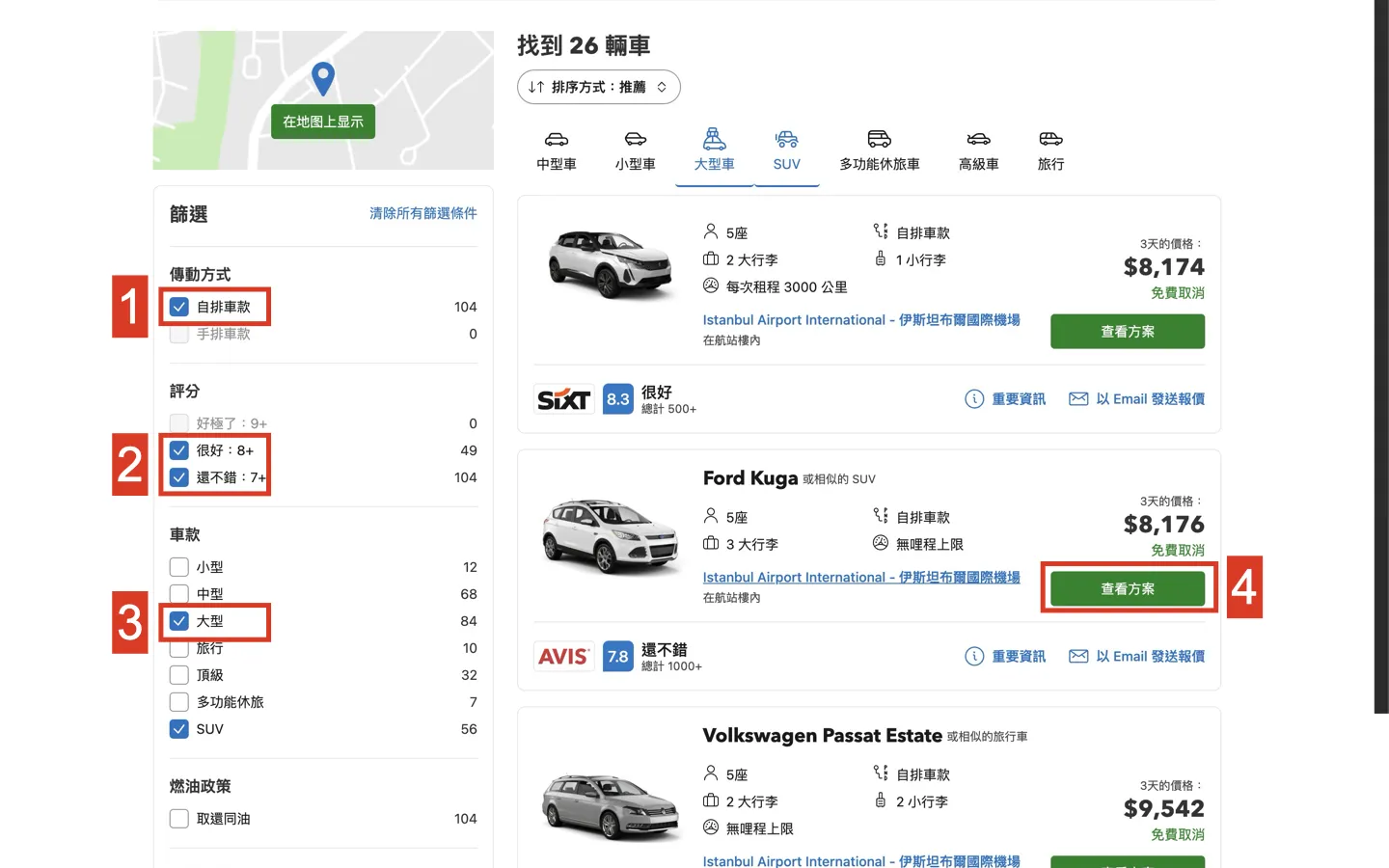Check the 取還同油 fuel policy filter
Screen dimensions: 1389x868
pyautogui.click(x=179, y=819)
